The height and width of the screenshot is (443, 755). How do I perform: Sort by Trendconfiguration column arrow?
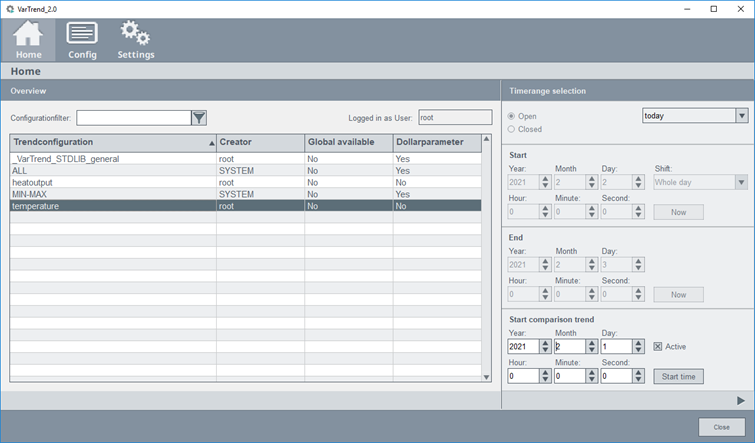click(211, 143)
